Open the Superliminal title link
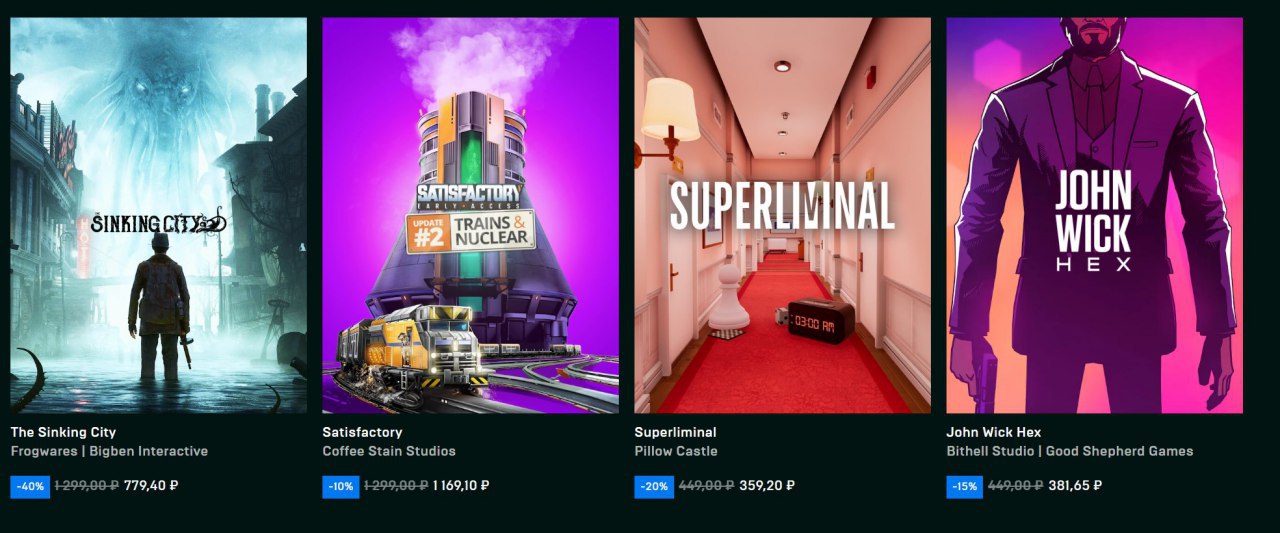1280x533 pixels. (675, 432)
